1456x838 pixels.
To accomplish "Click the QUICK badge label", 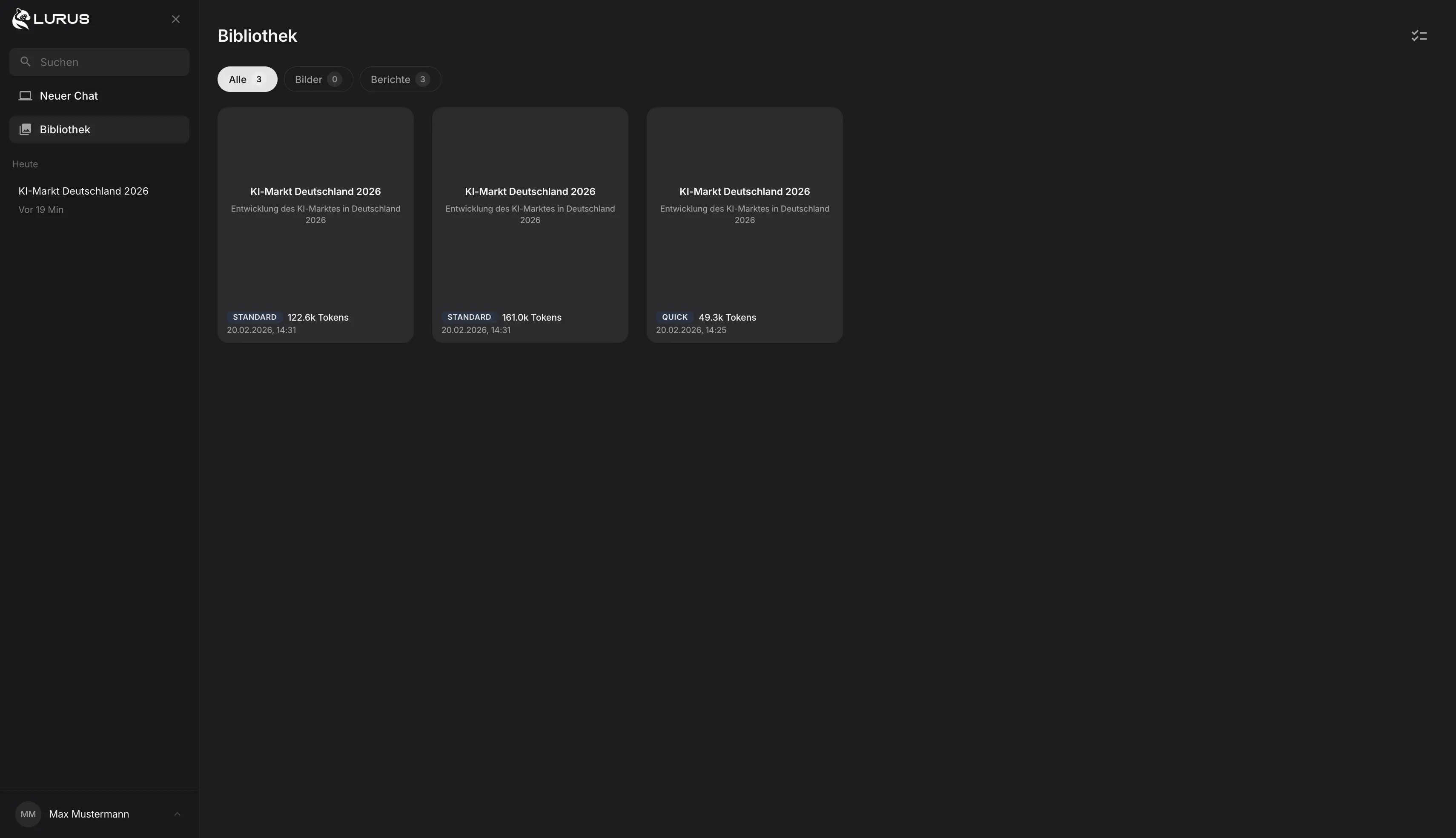I will [x=674, y=317].
